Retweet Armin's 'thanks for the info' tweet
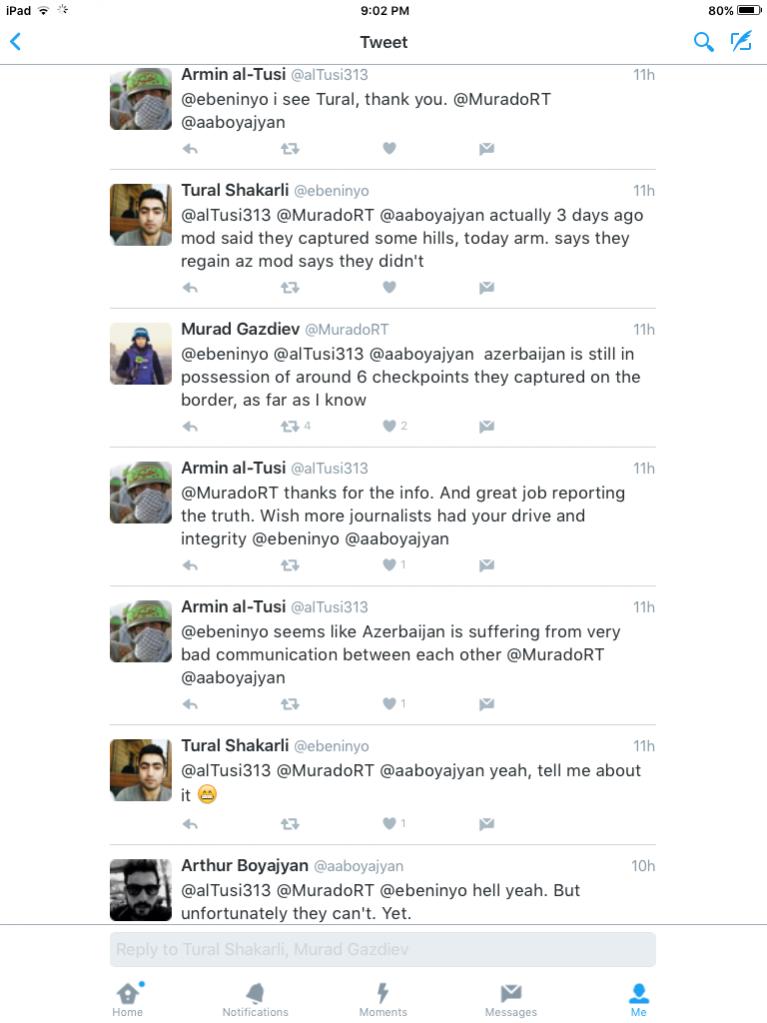 pyautogui.click(x=290, y=565)
